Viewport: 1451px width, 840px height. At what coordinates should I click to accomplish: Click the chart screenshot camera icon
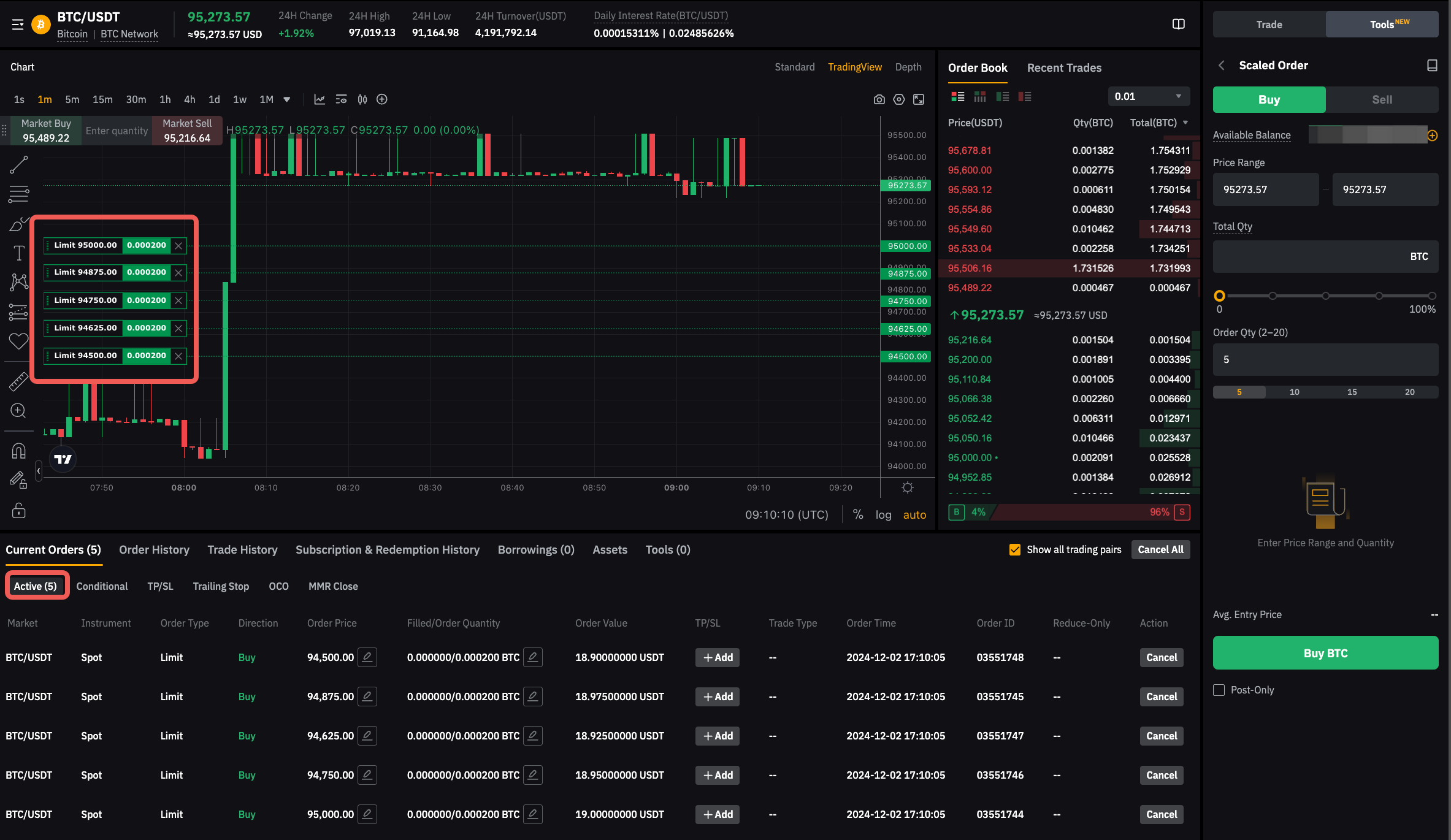879,99
